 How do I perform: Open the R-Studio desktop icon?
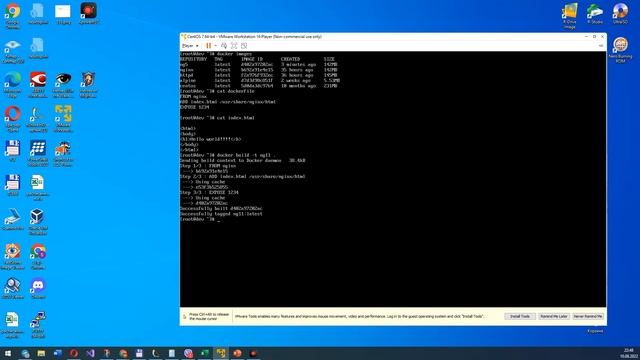point(595,13)
